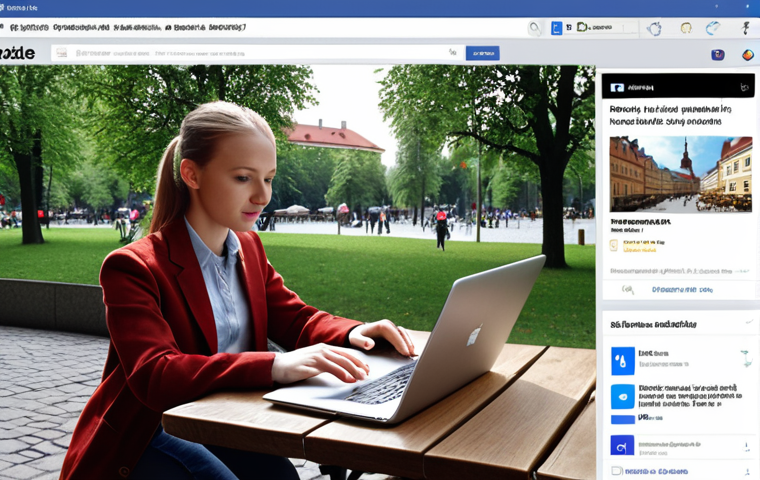Image resolution: width=760 pixels, height=480 pixels.
Task: Click the light-blue swirl icon in top toolbar
Action: 712,28
